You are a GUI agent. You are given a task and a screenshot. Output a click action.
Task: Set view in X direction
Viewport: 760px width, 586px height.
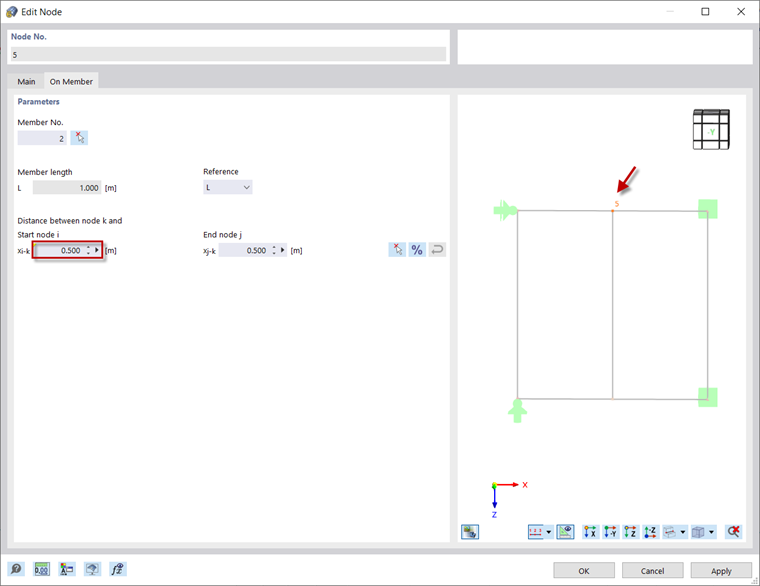click(590, 532)
